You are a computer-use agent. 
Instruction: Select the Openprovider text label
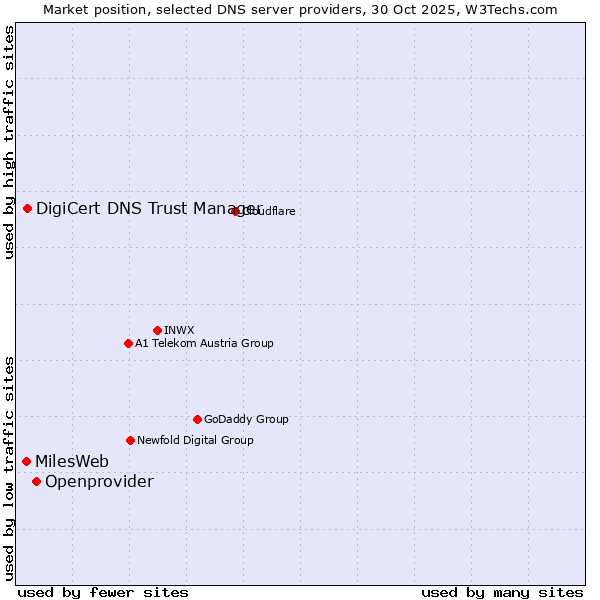click(x=99, y=482)
